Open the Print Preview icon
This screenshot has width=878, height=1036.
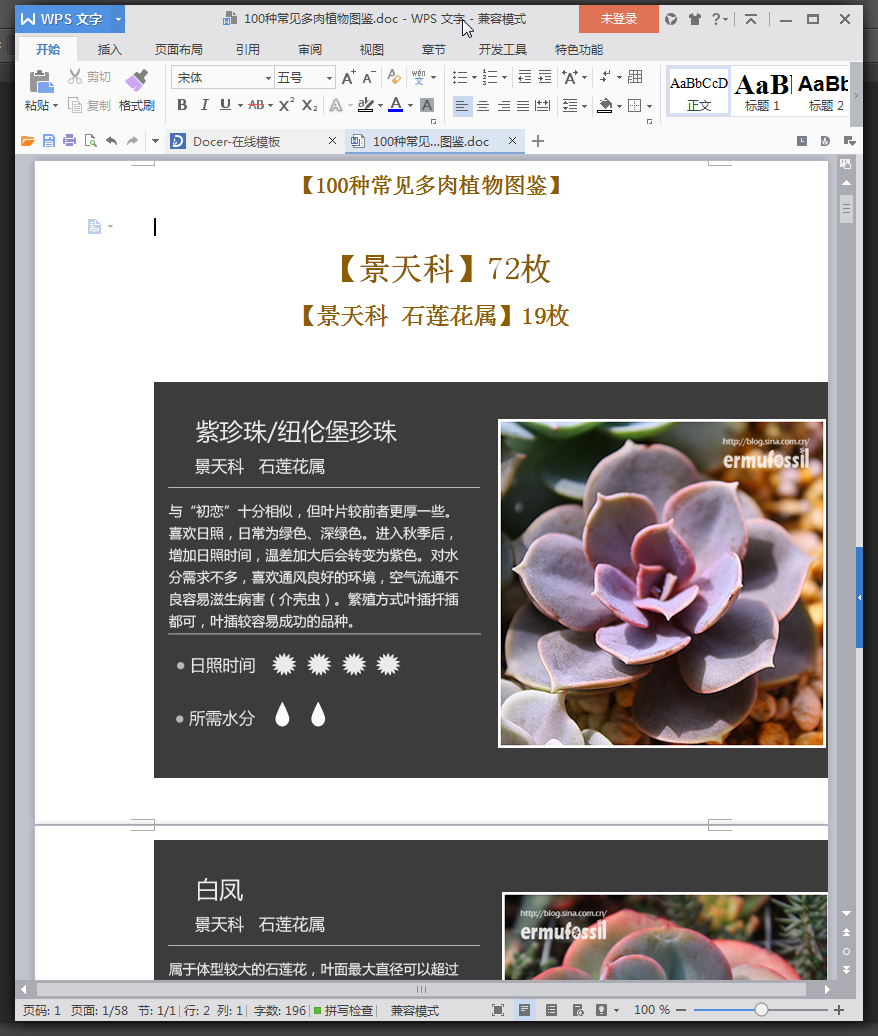[88, 141]
